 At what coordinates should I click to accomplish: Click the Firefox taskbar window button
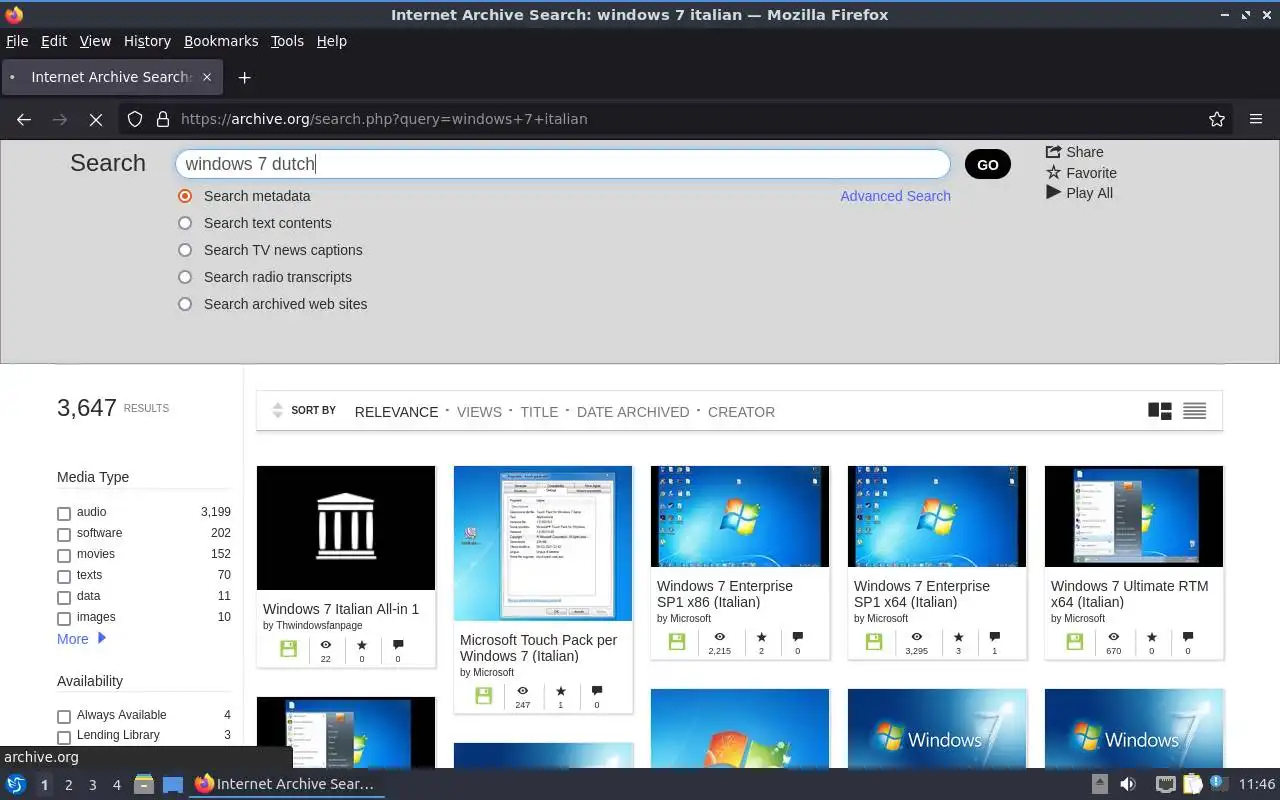pyautogui.click(x=286, y=784)
